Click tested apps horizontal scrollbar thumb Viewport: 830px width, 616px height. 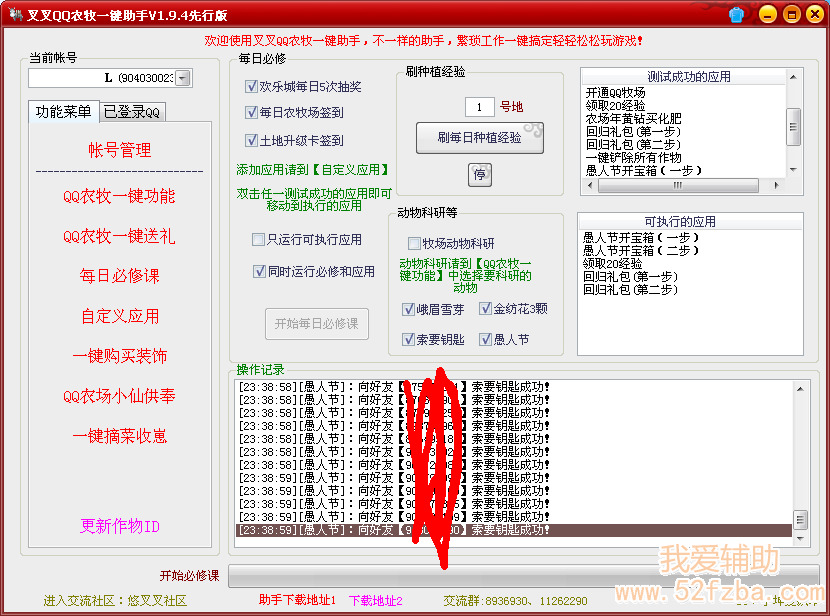(678, 185)
